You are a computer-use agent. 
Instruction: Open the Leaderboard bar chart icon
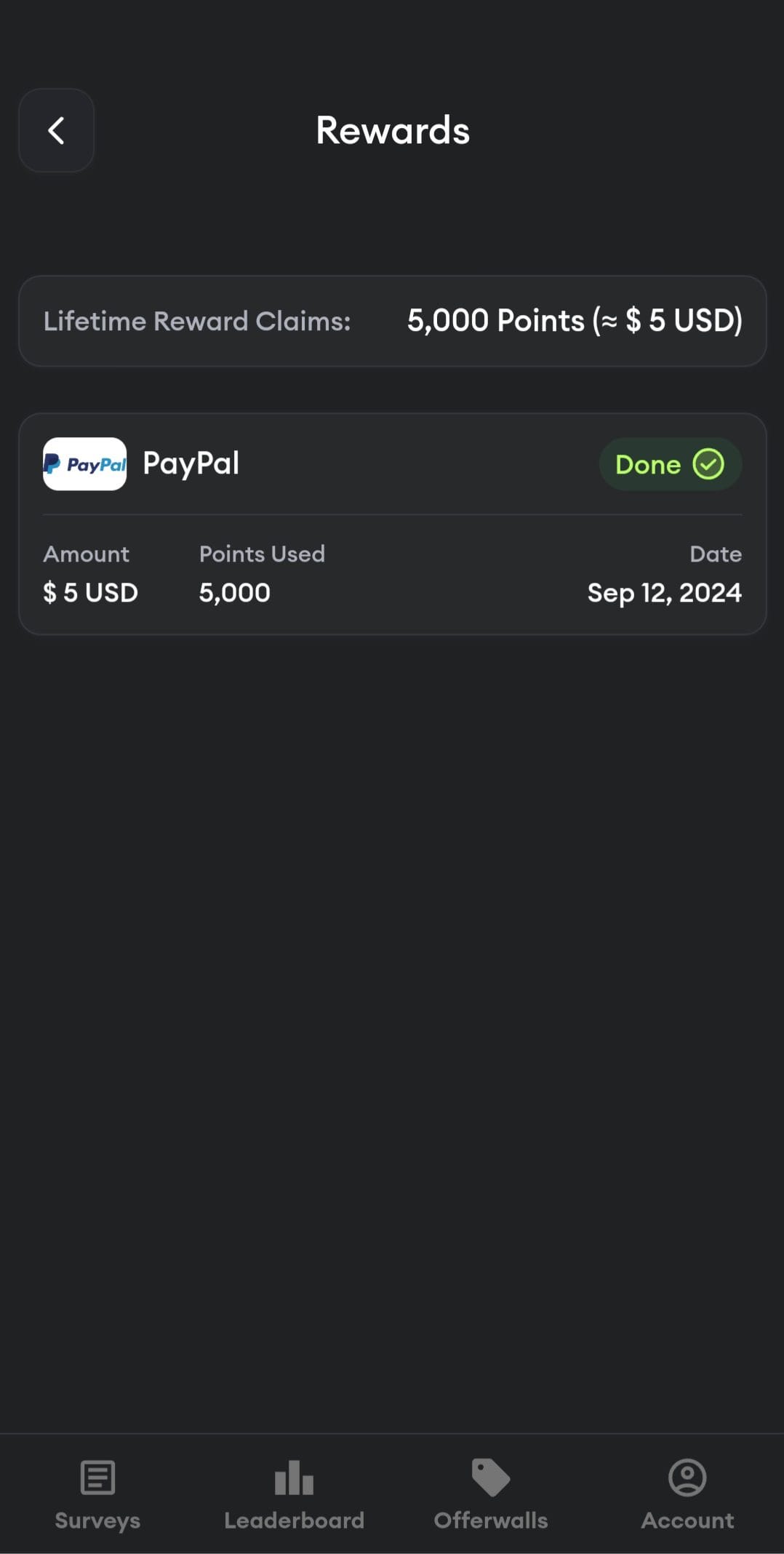[x=294, y=1478]
